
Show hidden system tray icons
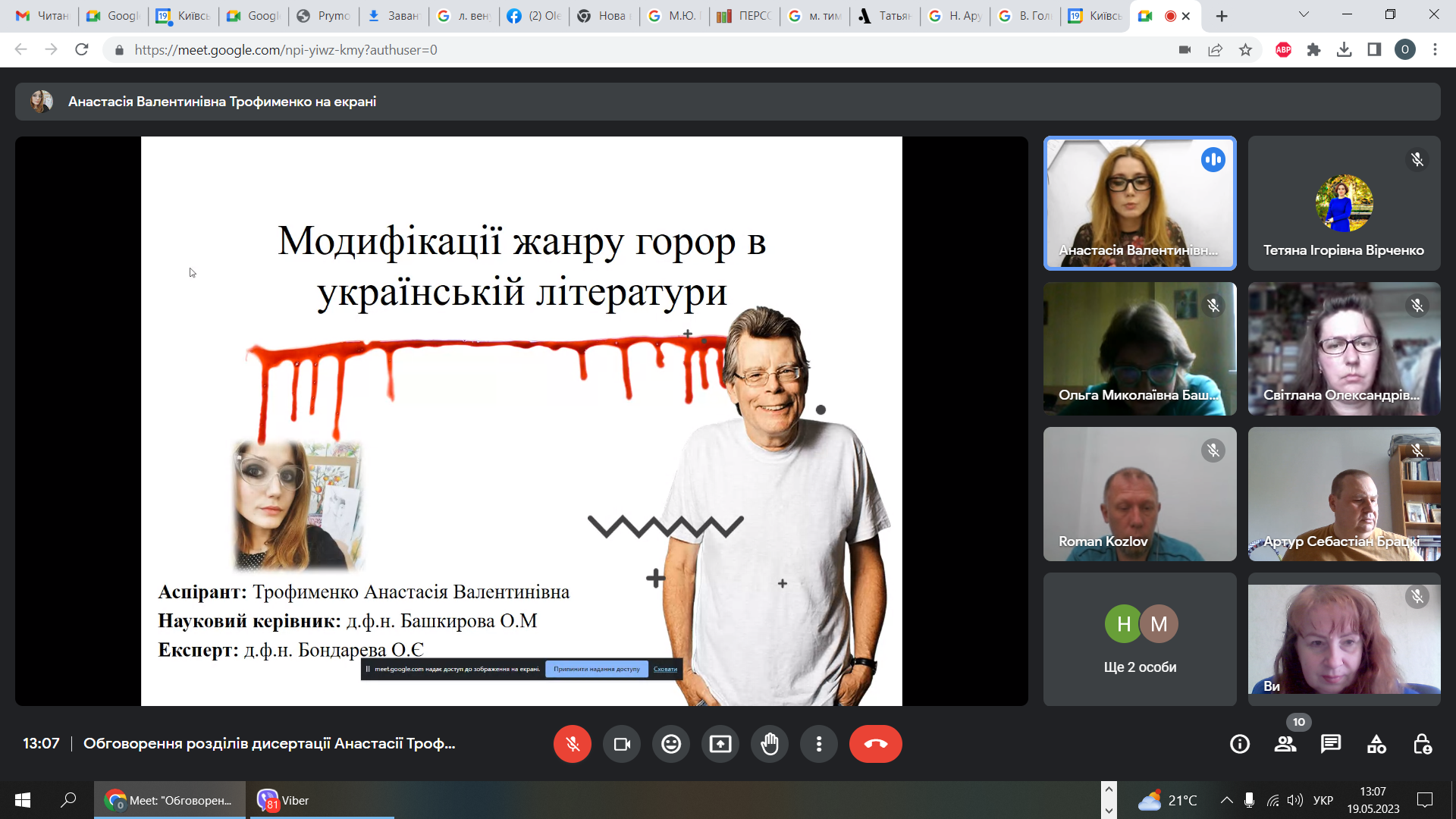[x=1226, y=800]
